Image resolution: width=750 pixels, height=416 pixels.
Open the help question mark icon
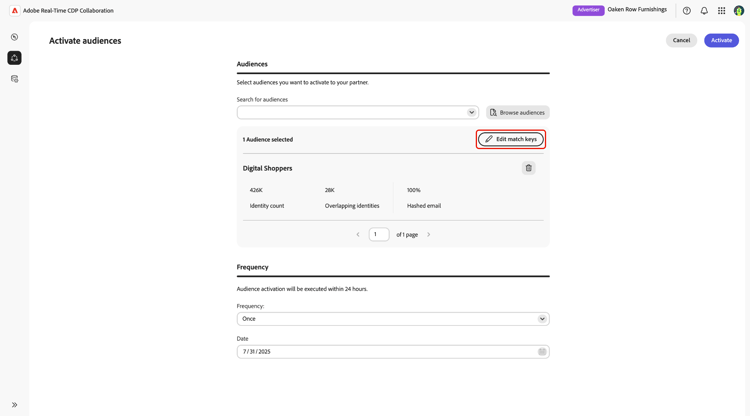[687, 11]
